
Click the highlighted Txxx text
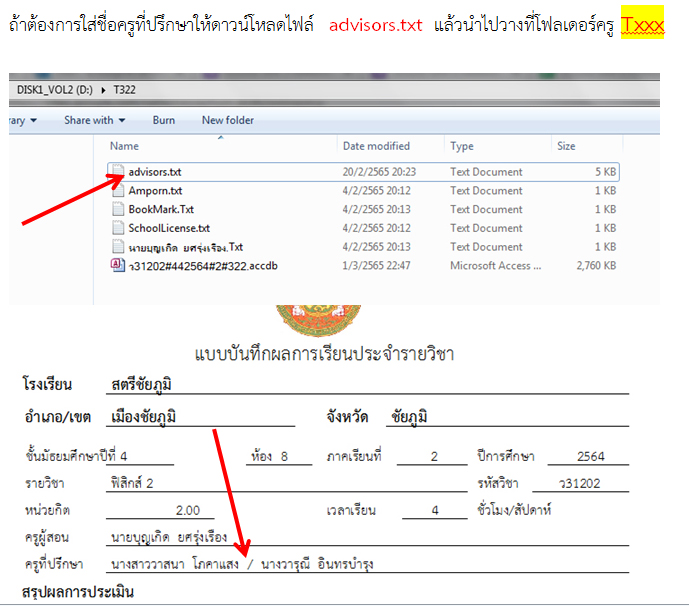click(x=642, y=24)
